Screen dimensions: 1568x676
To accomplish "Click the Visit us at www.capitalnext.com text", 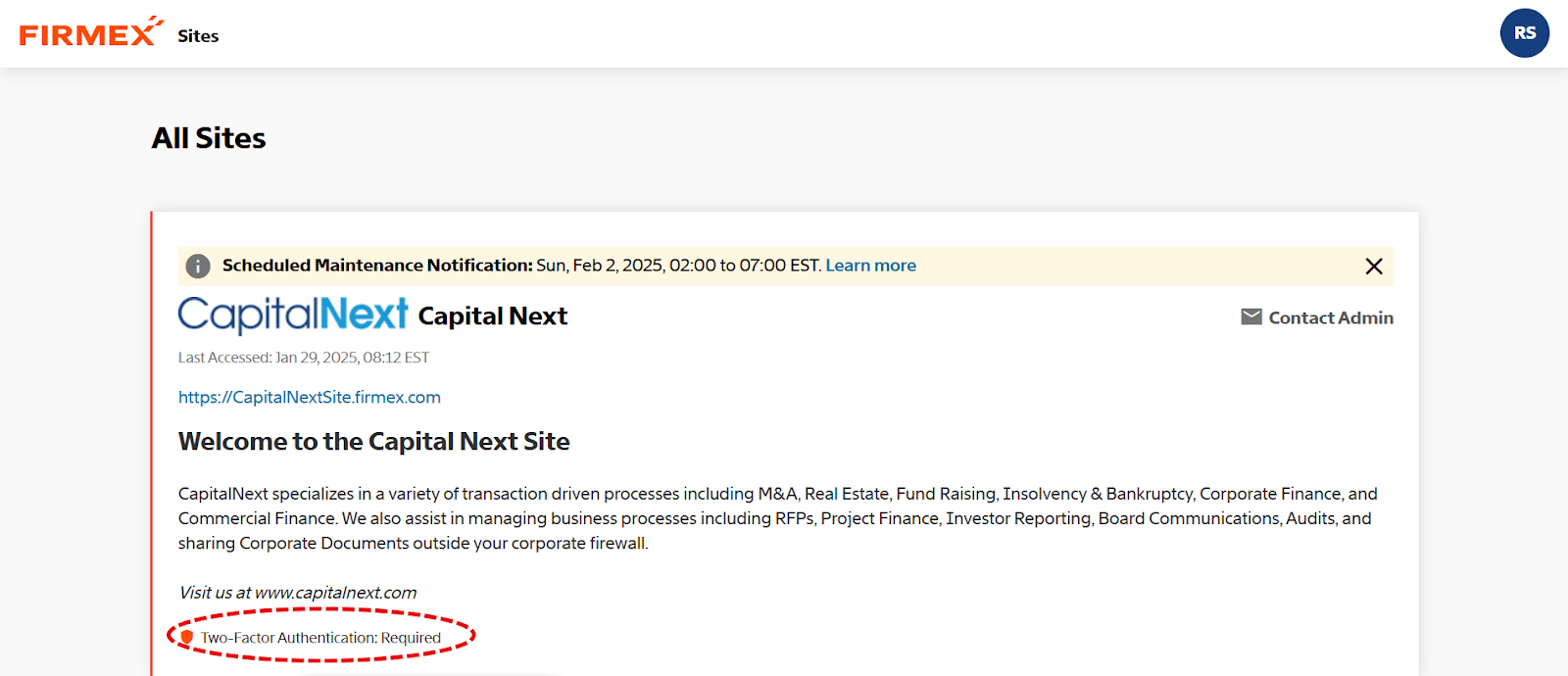I will (298, 593).
